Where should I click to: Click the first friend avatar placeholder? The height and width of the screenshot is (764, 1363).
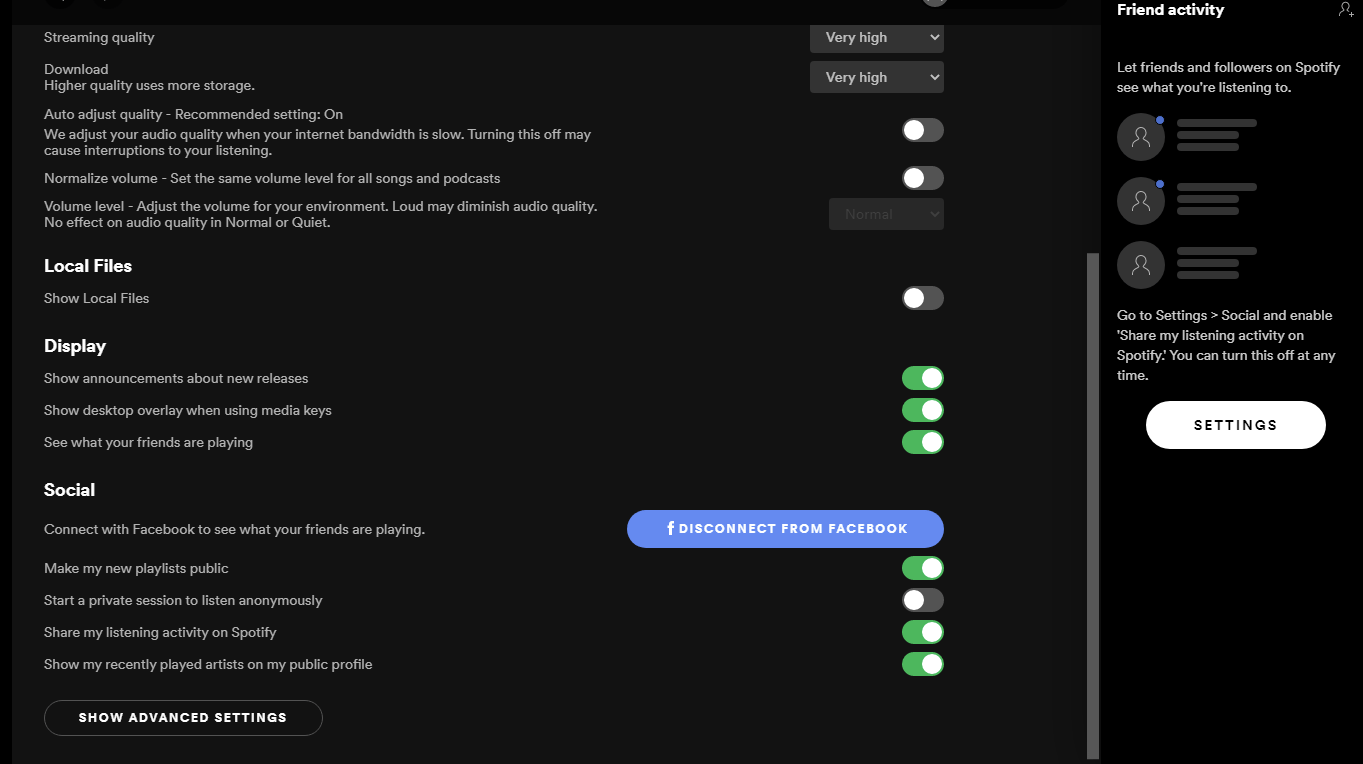[1141, 137]
